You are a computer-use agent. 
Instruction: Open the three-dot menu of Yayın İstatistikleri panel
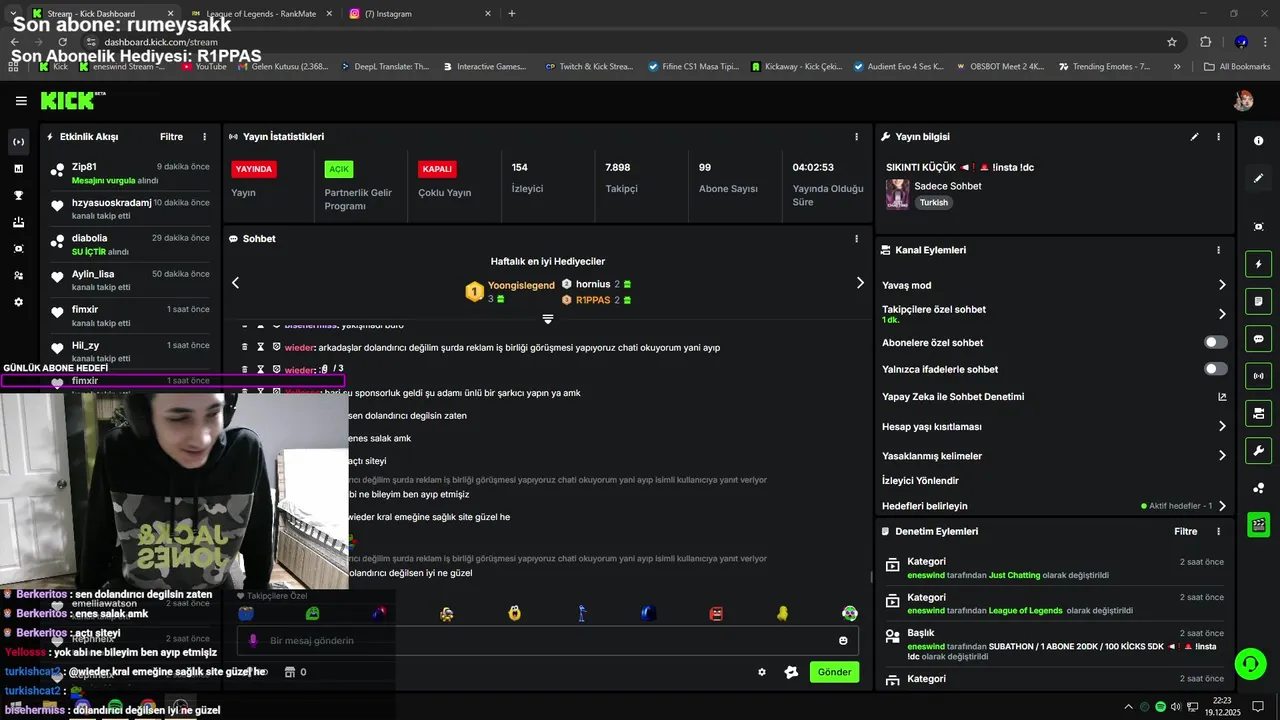click(x=856, y=137)
